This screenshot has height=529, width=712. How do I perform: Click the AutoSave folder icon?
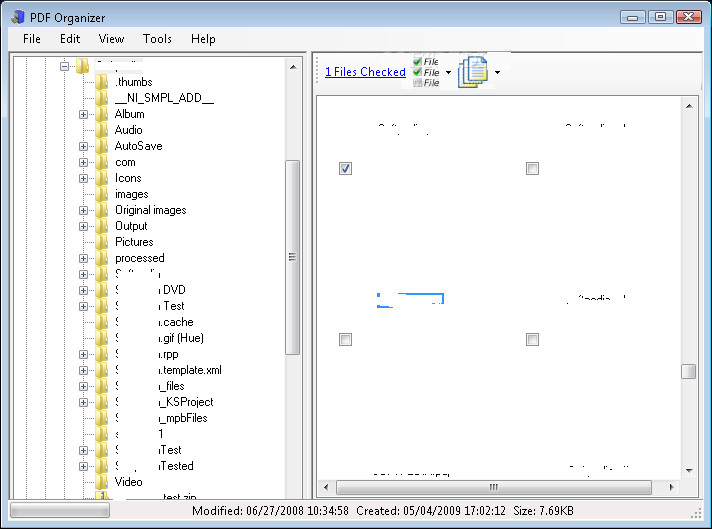coord(101,146)
